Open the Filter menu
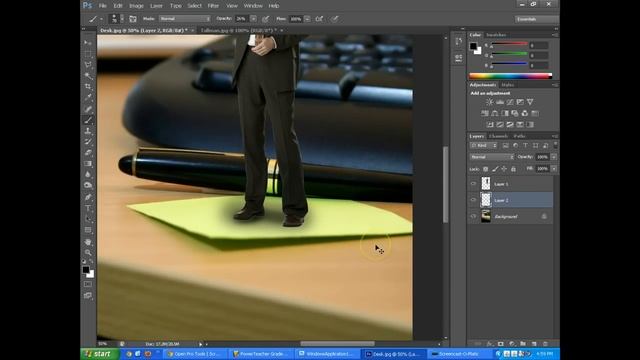Viewport: 640px width, 360px height. [x=213, y=6]
